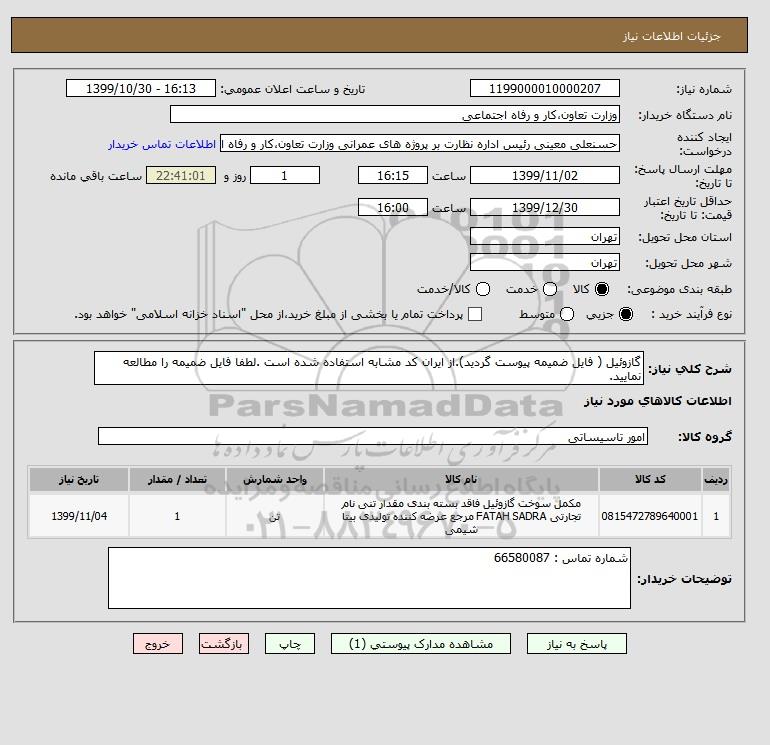Click the تعداد / مقدار column header
Screen dimensions: 770x745
[177, 479]
